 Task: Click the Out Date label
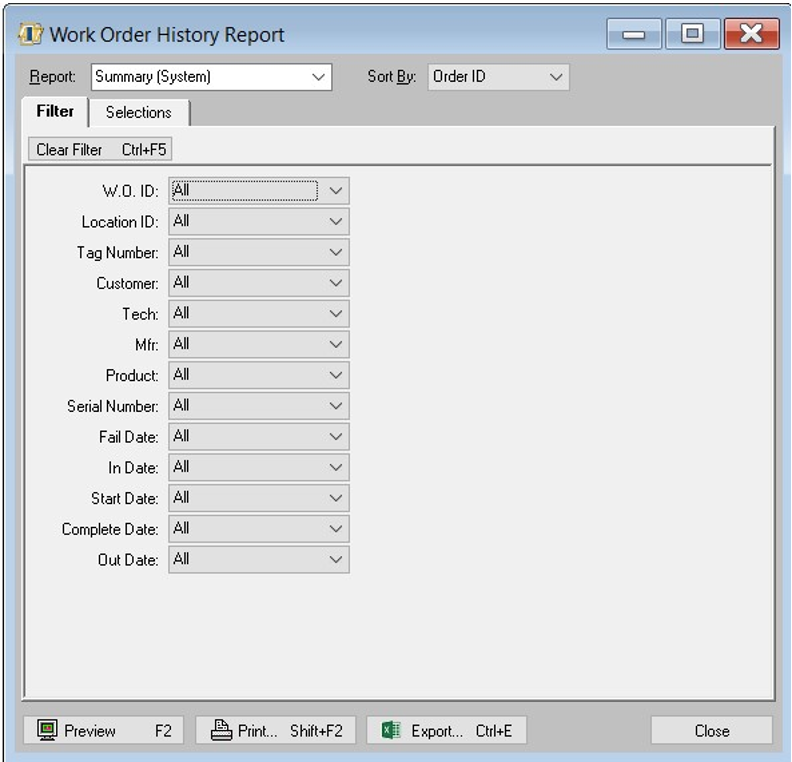point(128,561)
